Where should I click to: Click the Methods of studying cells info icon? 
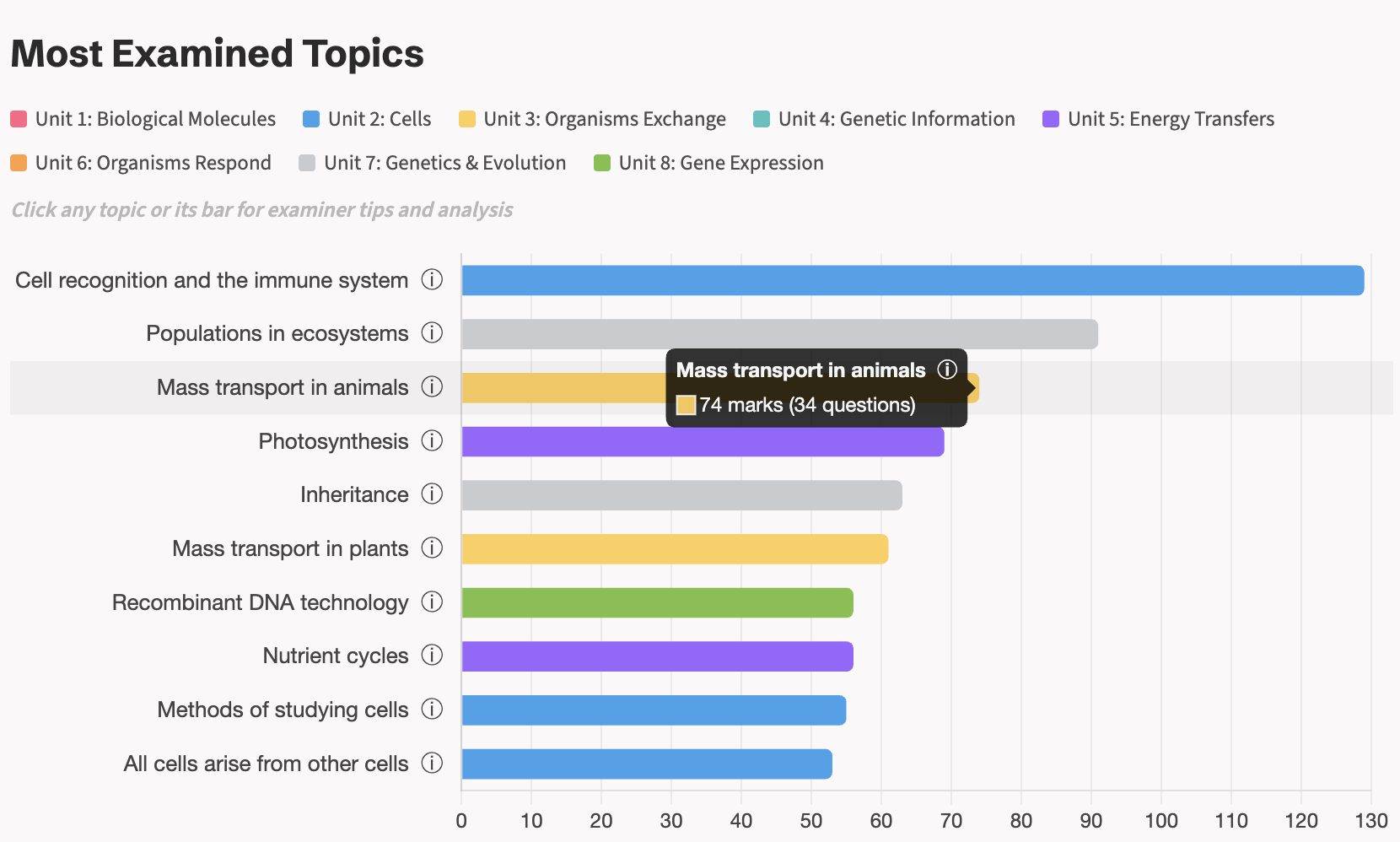tap(432, 710)
